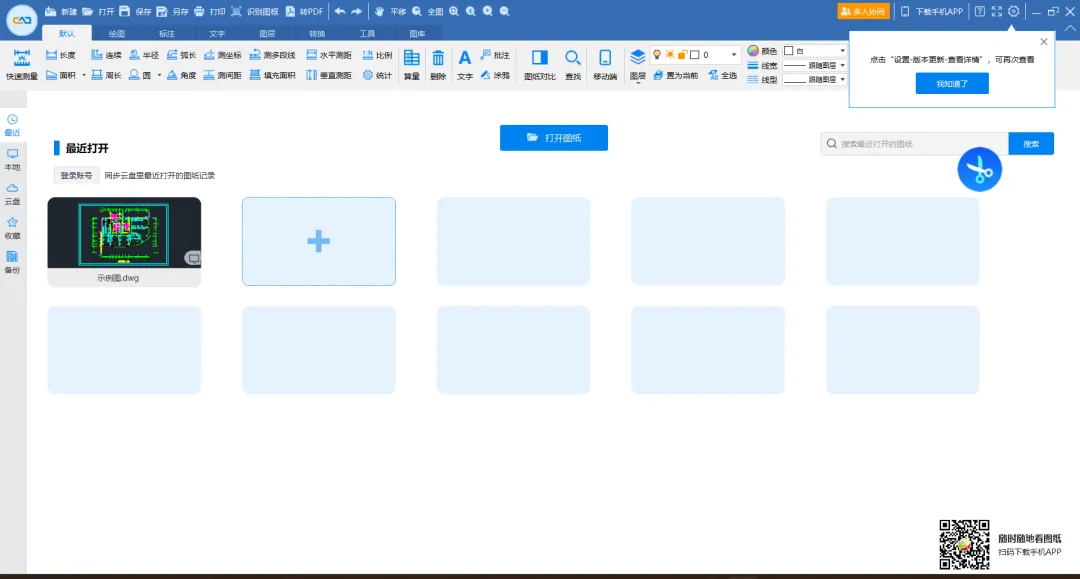Image resolution: width=1080 pixels, height=579 pixels.
Task: Select the 文字 text tool
Action: [x=465, y=65]
